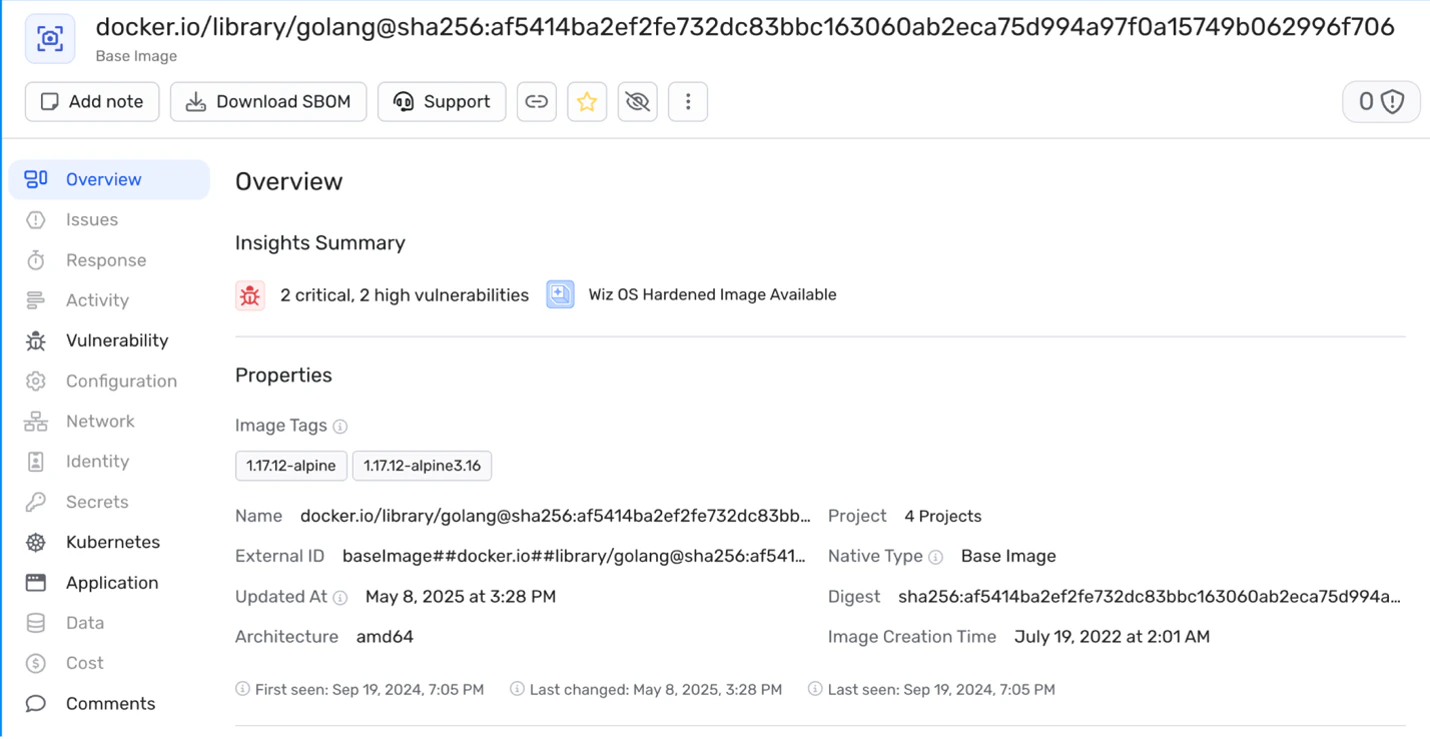The width and height of the screenshot is (1430, 739).
Task: Click the Last changed info icon
Action: (x=517, y=689)
